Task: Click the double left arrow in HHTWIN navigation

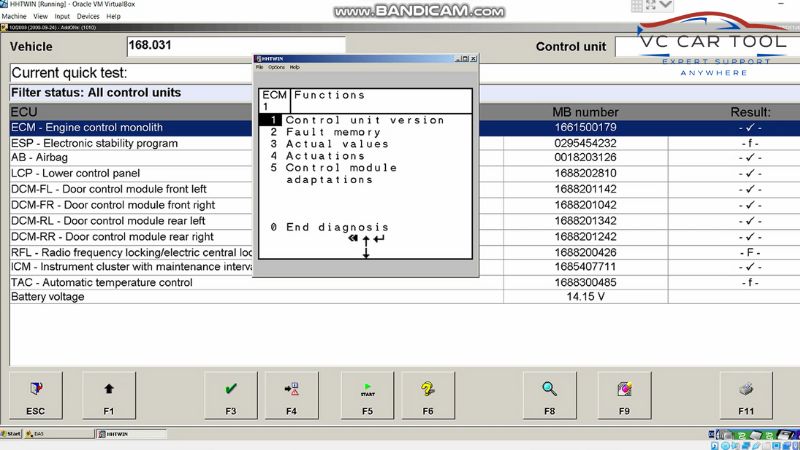Action: coord(353,238)
